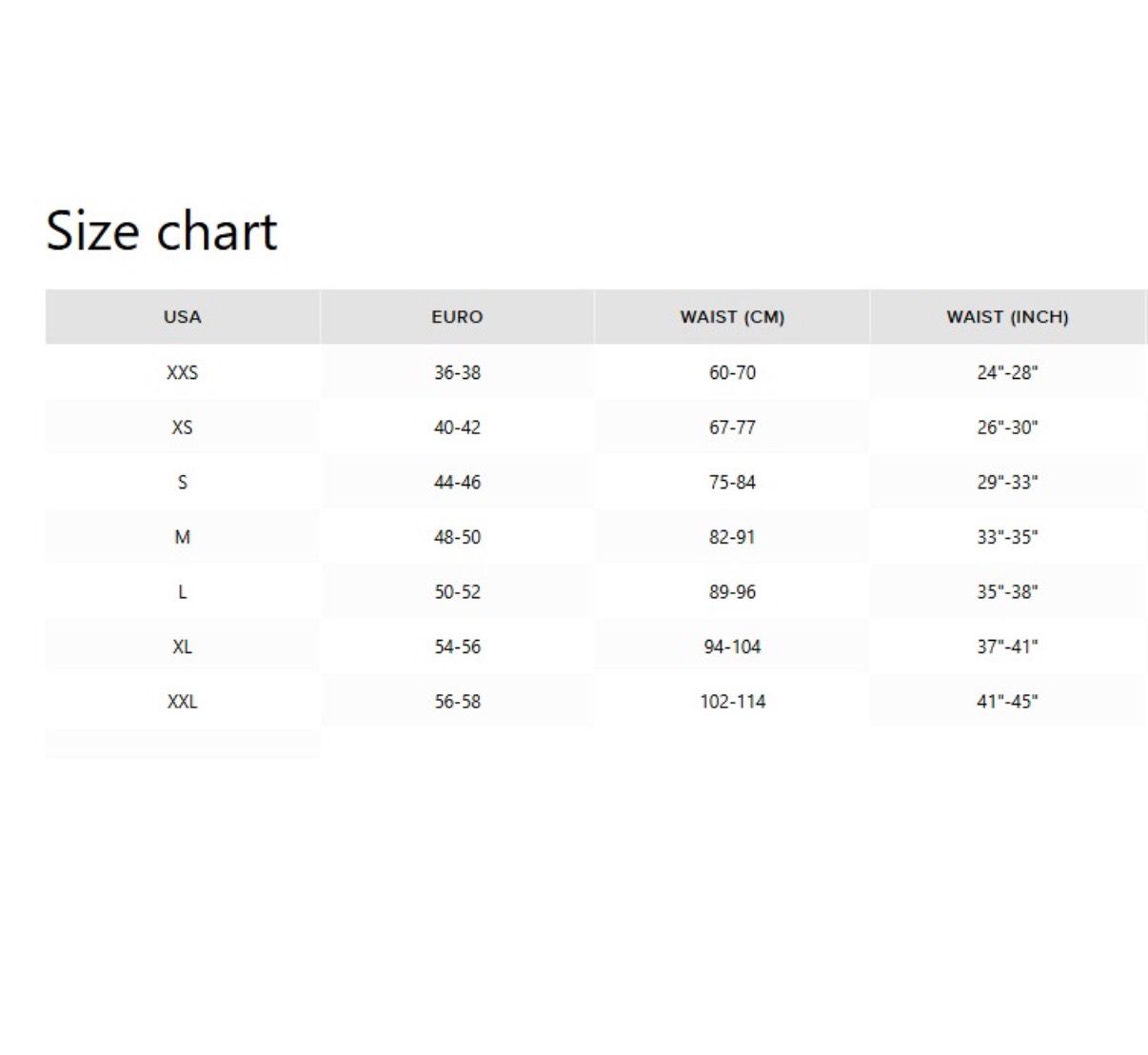Select the XS size cell
Viewport: 1148px width, 1055px height.
tap(182, 428)
